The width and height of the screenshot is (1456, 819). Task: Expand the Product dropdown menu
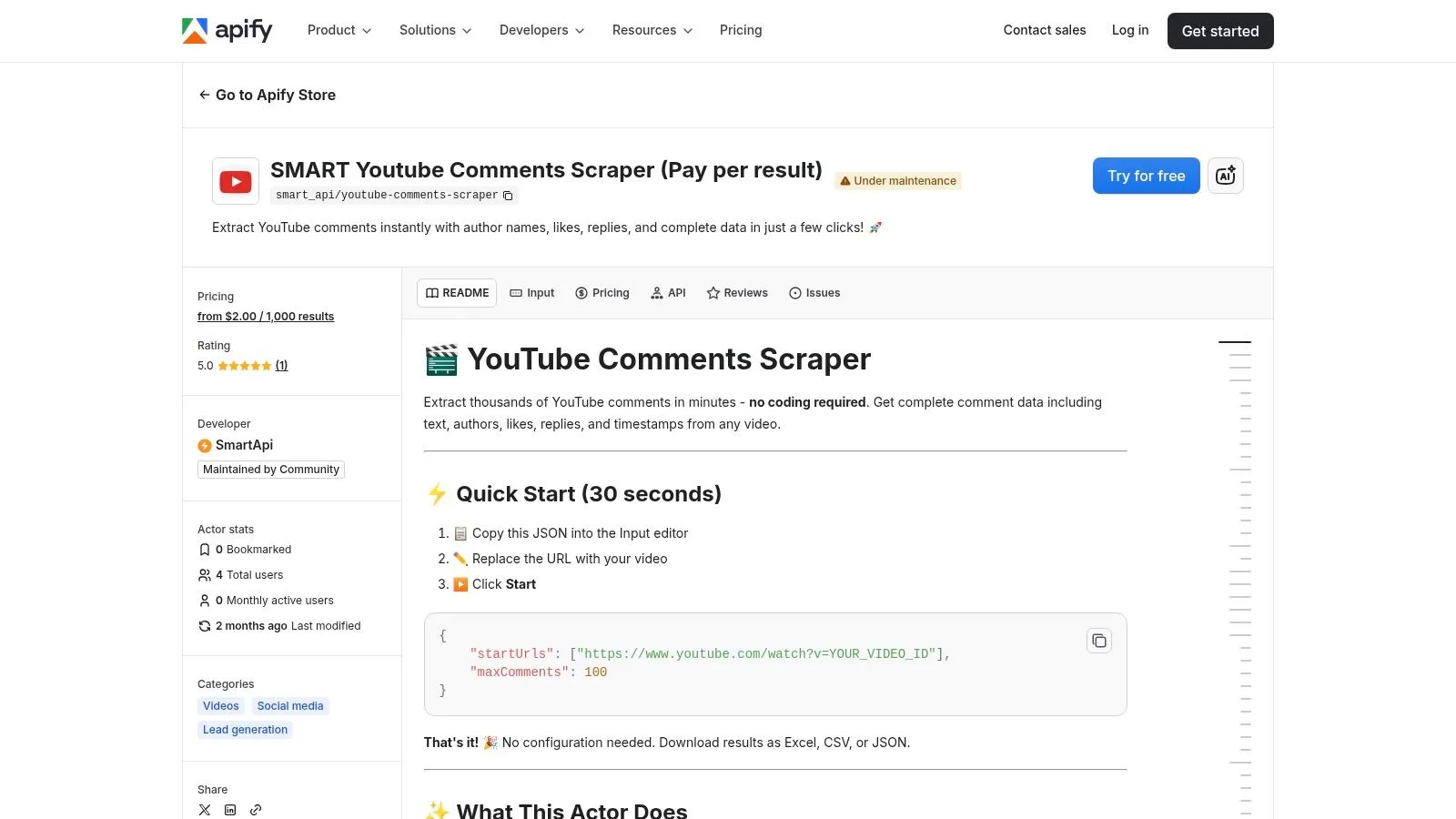339,30
